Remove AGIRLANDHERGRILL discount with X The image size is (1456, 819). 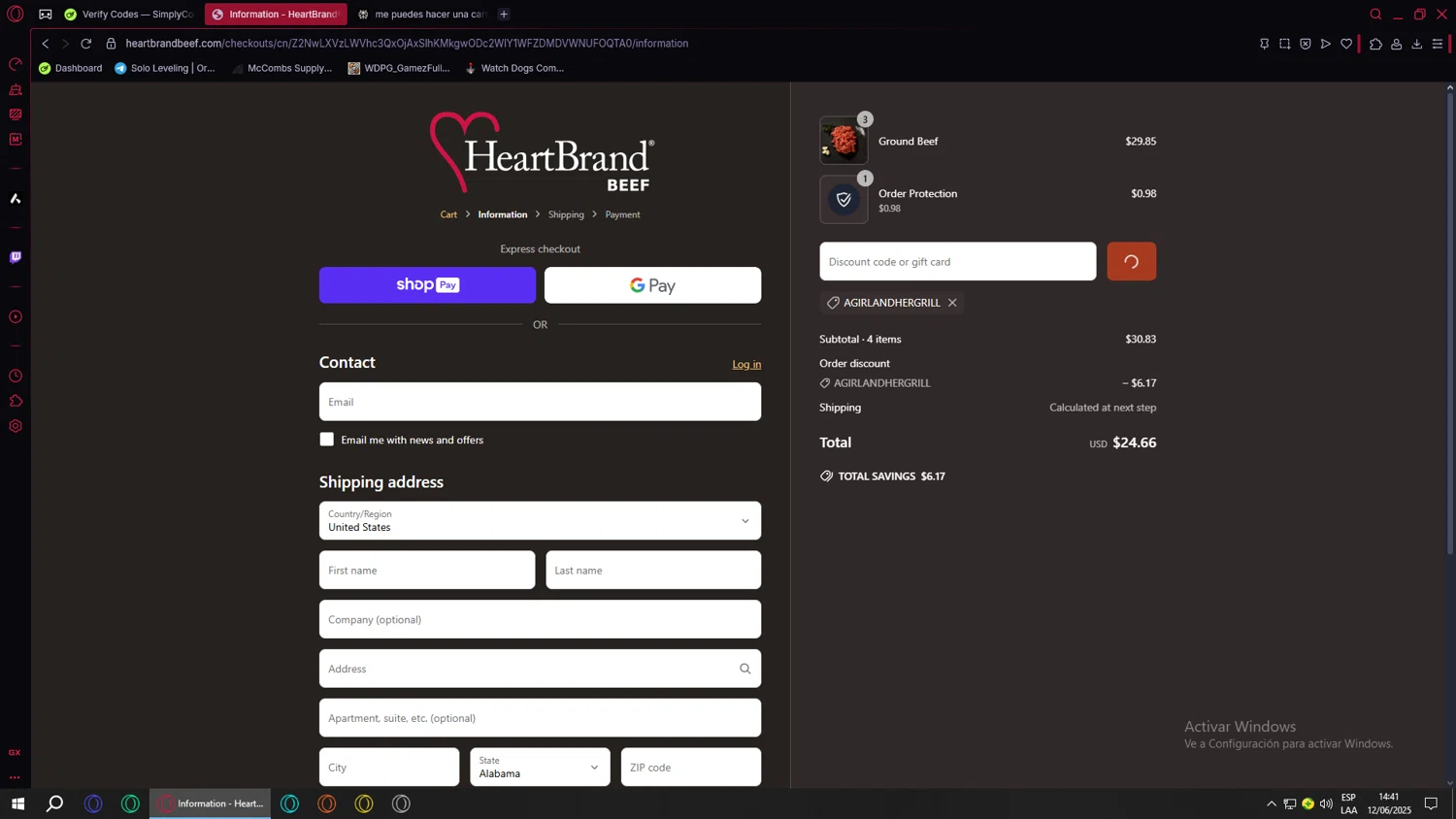point(952,303)
